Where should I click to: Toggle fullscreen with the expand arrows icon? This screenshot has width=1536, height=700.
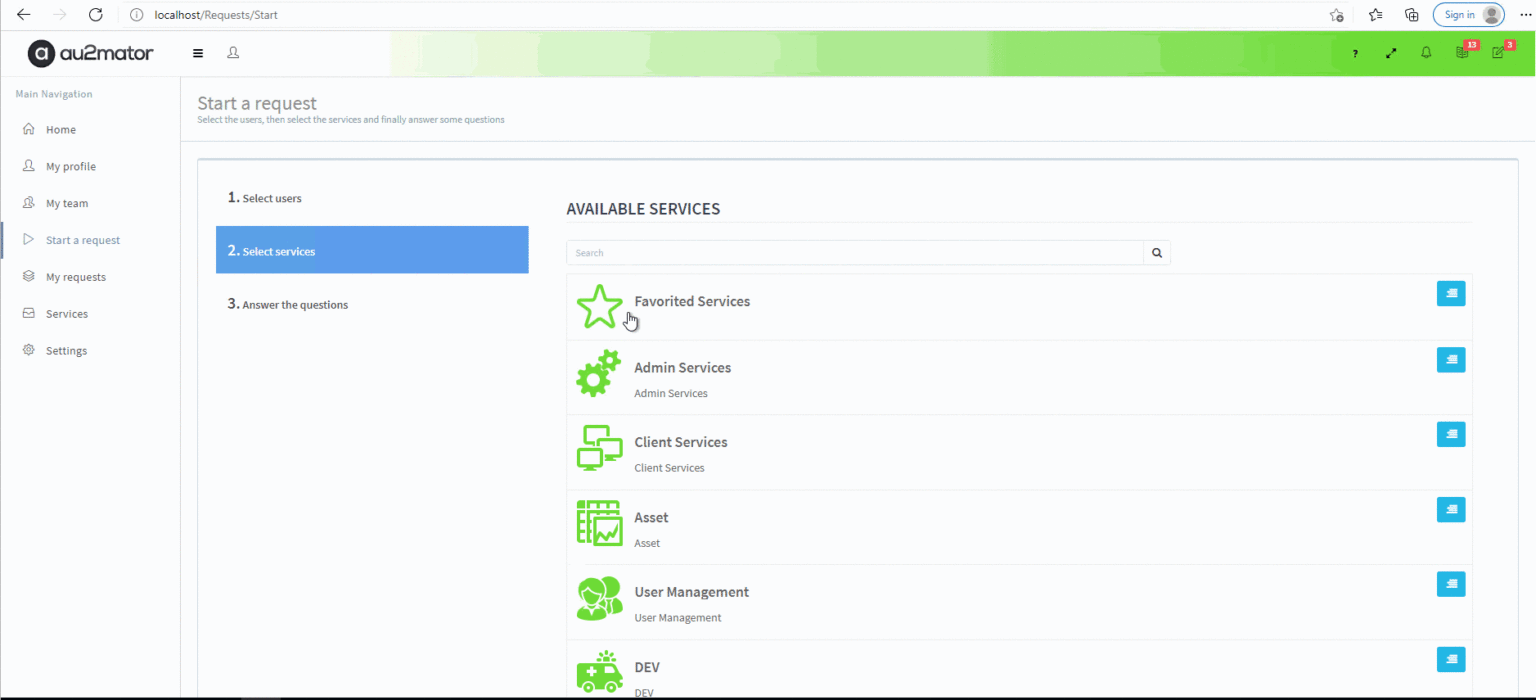[x=1391, y=53]
